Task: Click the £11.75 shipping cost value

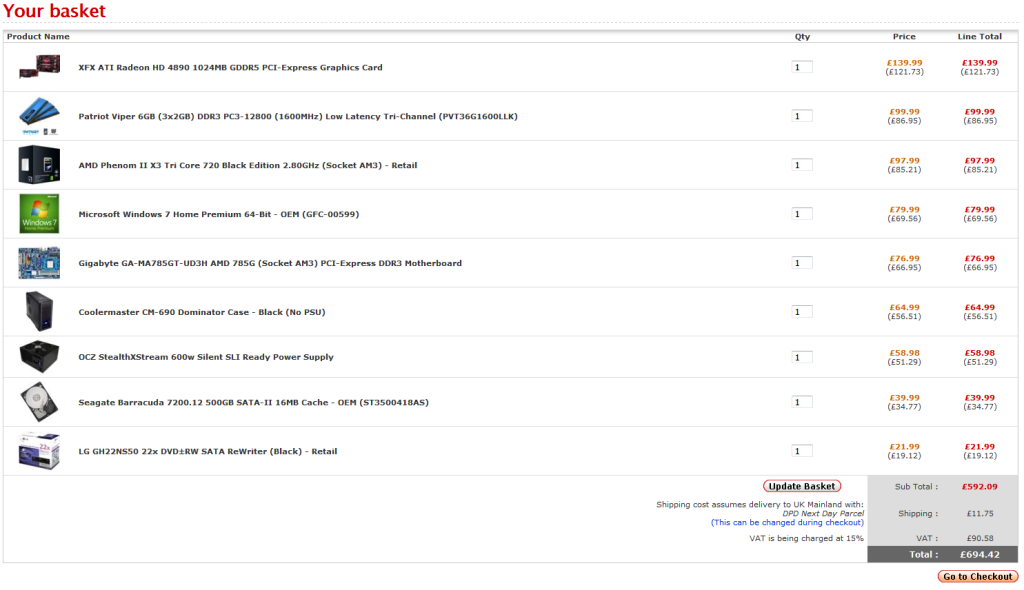Action: [x=980, y=514]
